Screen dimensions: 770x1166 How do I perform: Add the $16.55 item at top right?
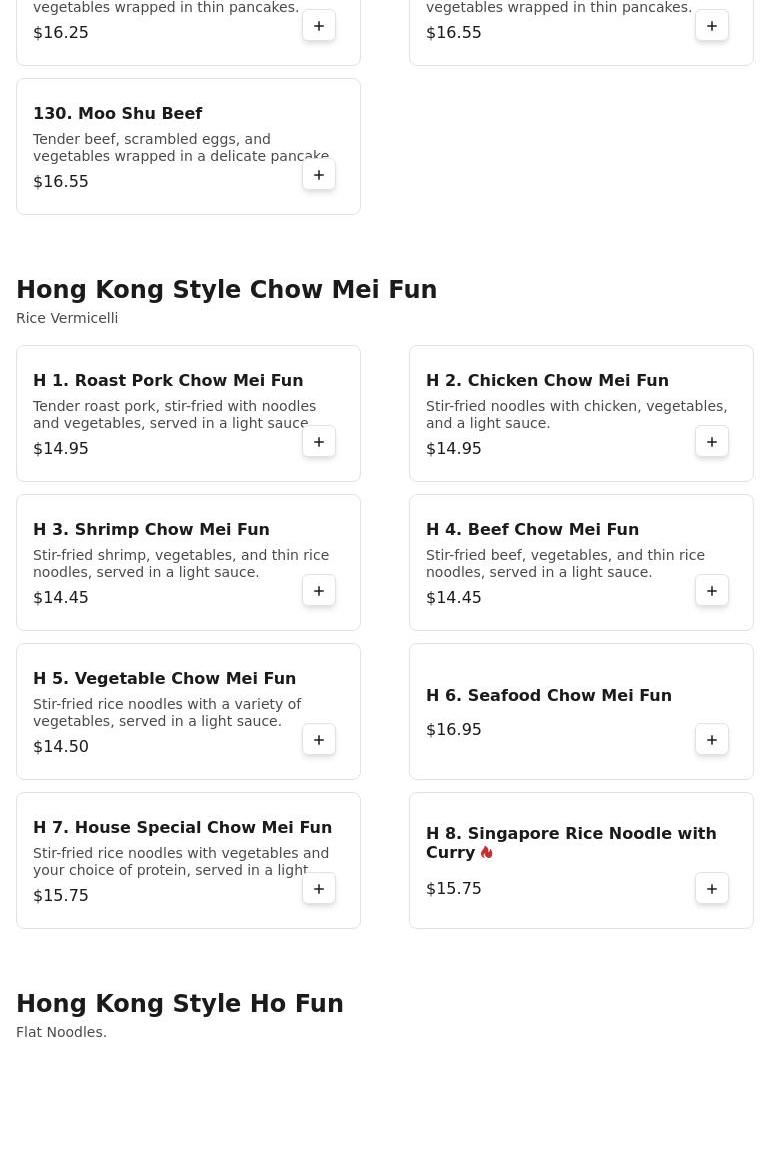(712, 26)
